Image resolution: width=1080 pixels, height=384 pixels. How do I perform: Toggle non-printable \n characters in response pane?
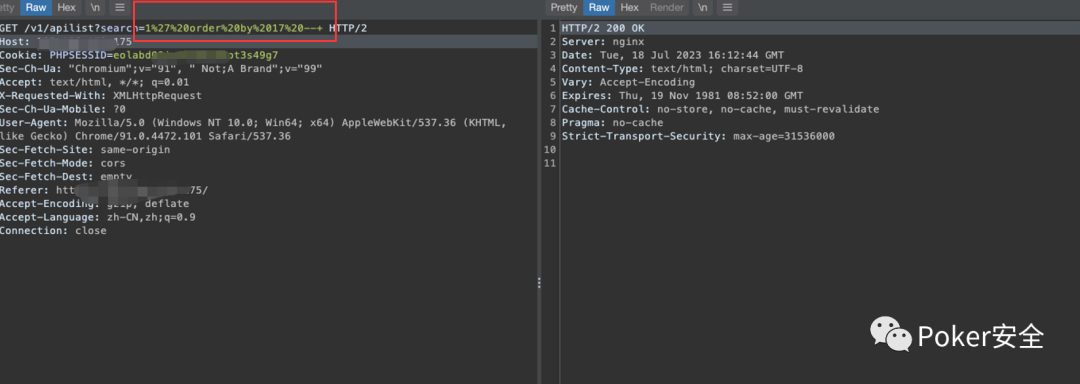[x=702, y=8]
